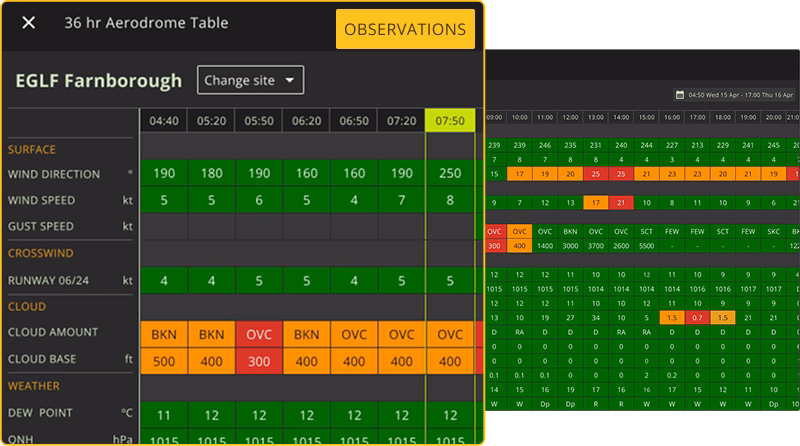Click the CLOUD AMOUNT row label
Image resolution: width=800 pixels, height=446 pixels.
click(x=53, y=332)
